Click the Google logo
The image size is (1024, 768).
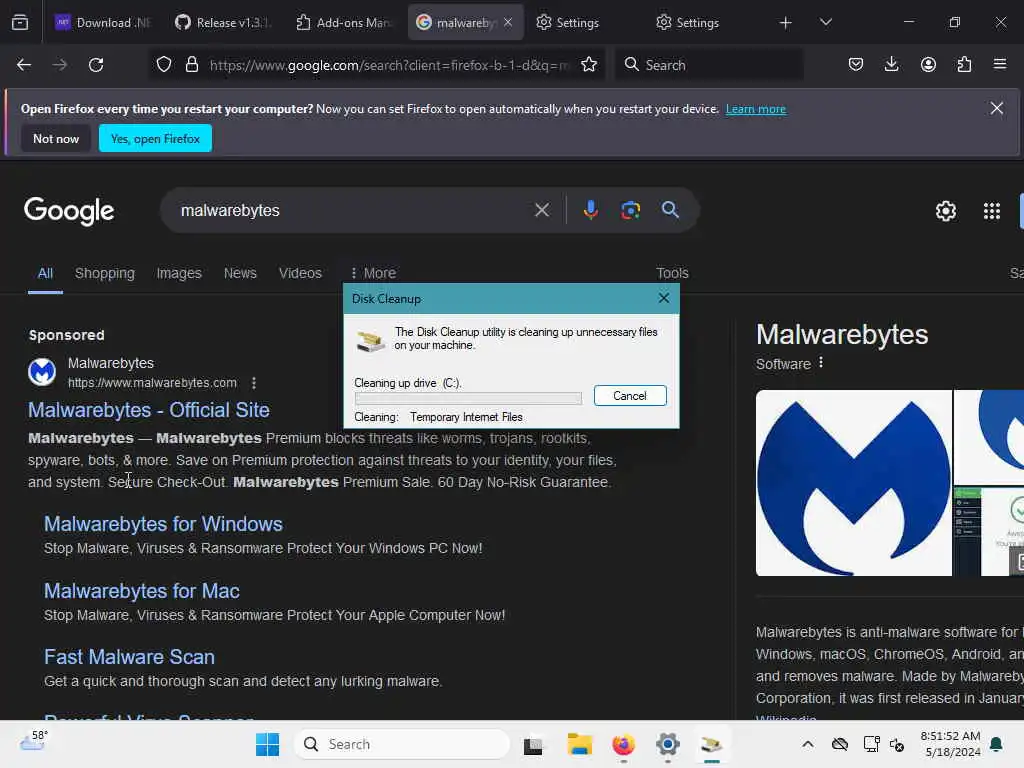pos(69,211)
